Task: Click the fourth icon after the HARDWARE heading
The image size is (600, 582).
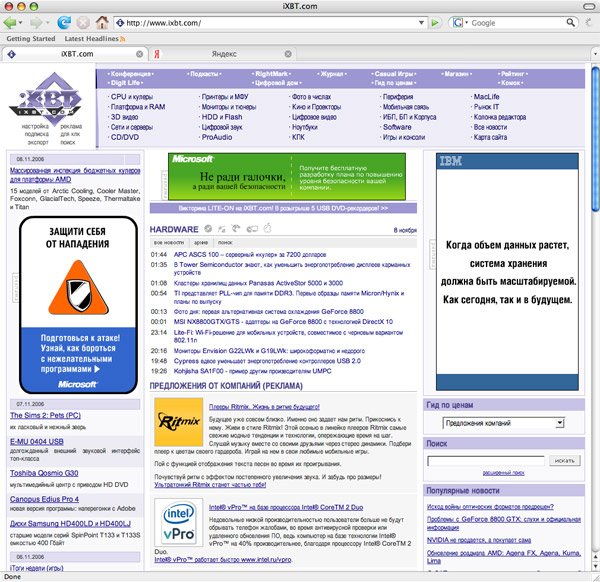Action: 252,229
